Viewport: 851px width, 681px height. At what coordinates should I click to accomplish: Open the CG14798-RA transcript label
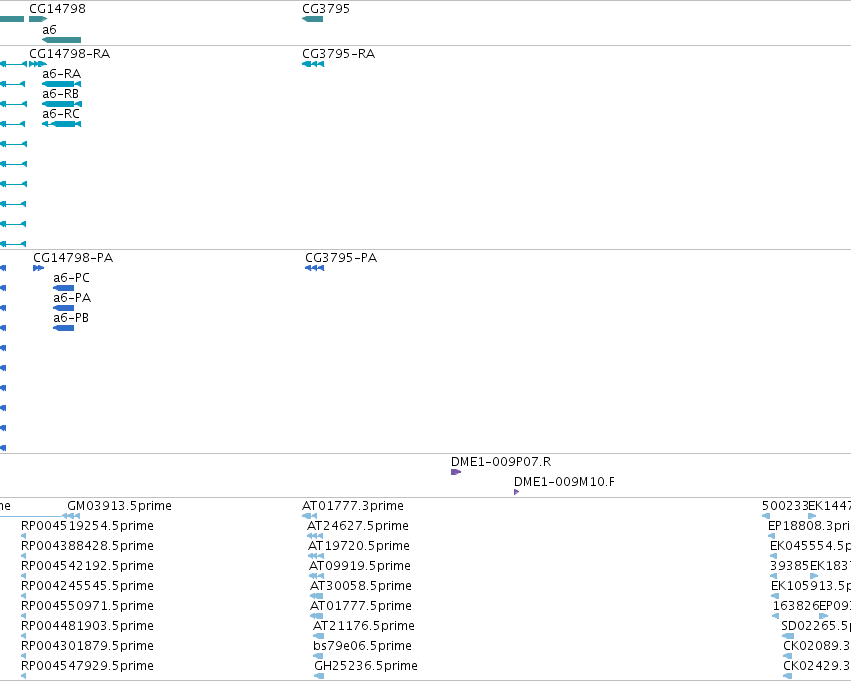(x=69, y=54)
